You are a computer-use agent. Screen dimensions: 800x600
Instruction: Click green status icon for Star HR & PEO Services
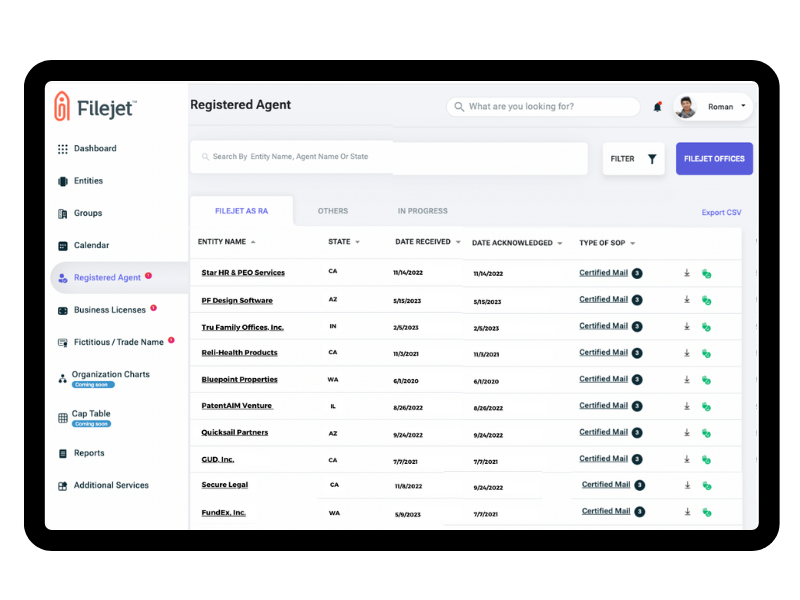[707, 274]
